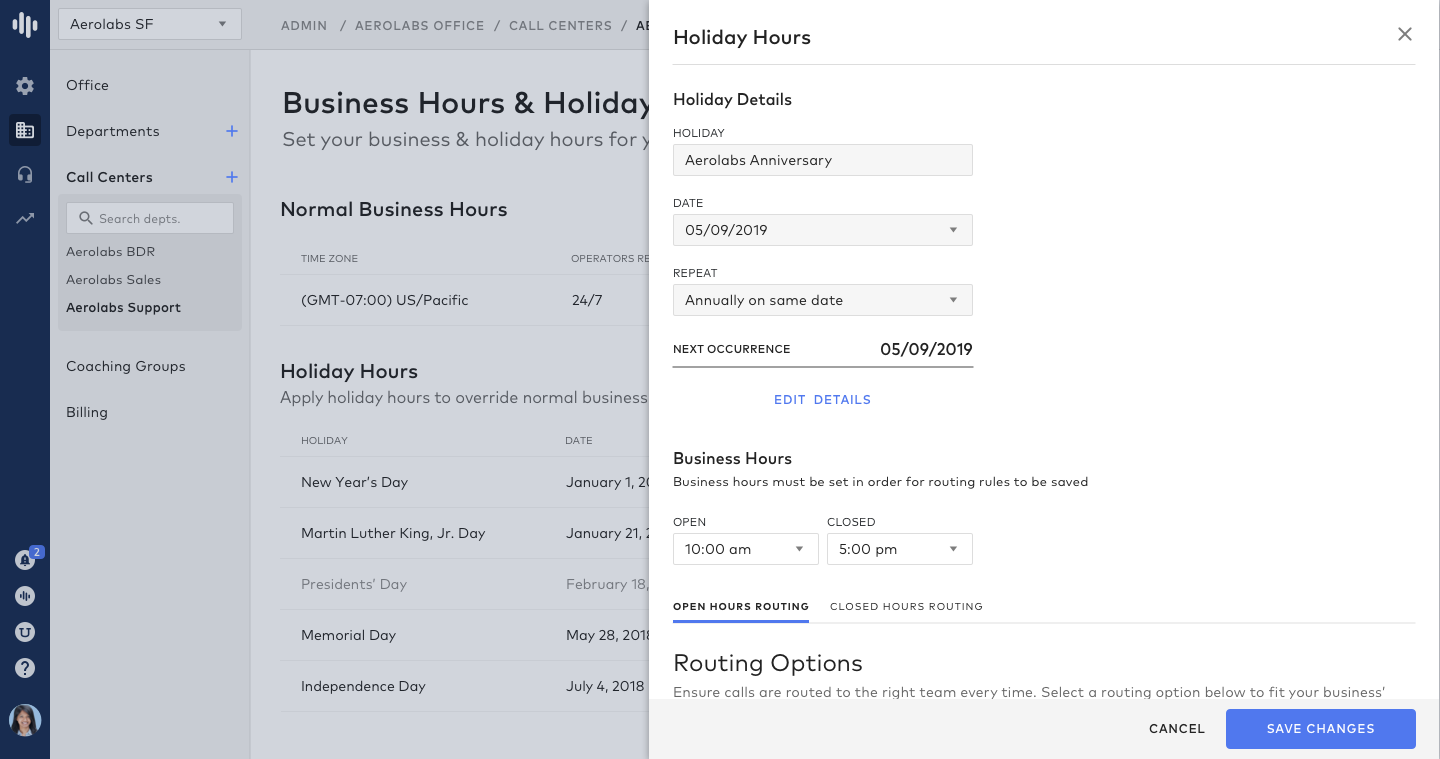Change the OPEN time from 10:00 am
The image size is (1440, 759).
(745, 548)
